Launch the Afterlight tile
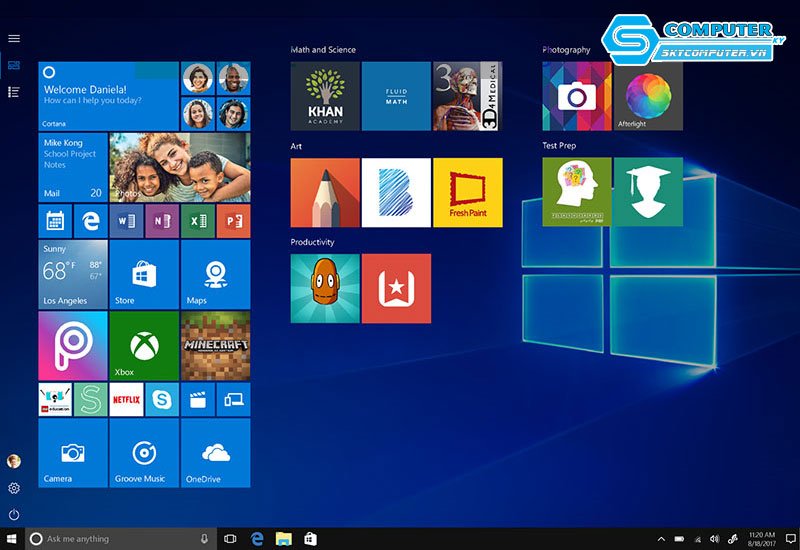Viewport: 800px width, 550px height. pyautogui.click(x=648, y=96)
